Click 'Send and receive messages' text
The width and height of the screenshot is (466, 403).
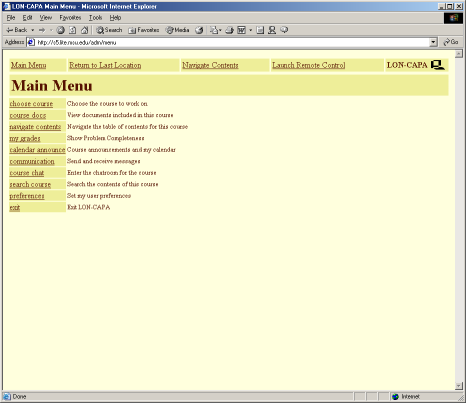103,161
